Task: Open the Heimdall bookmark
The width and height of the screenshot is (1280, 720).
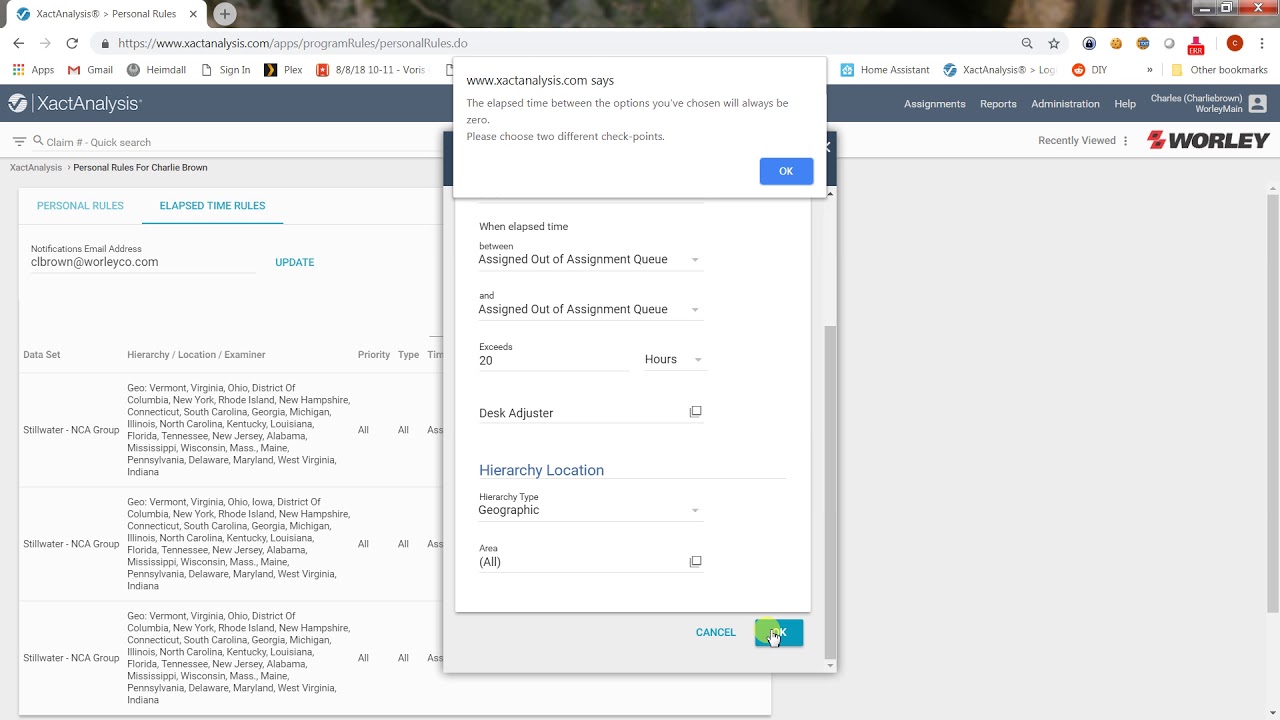Action: click(x=156, y=70)
